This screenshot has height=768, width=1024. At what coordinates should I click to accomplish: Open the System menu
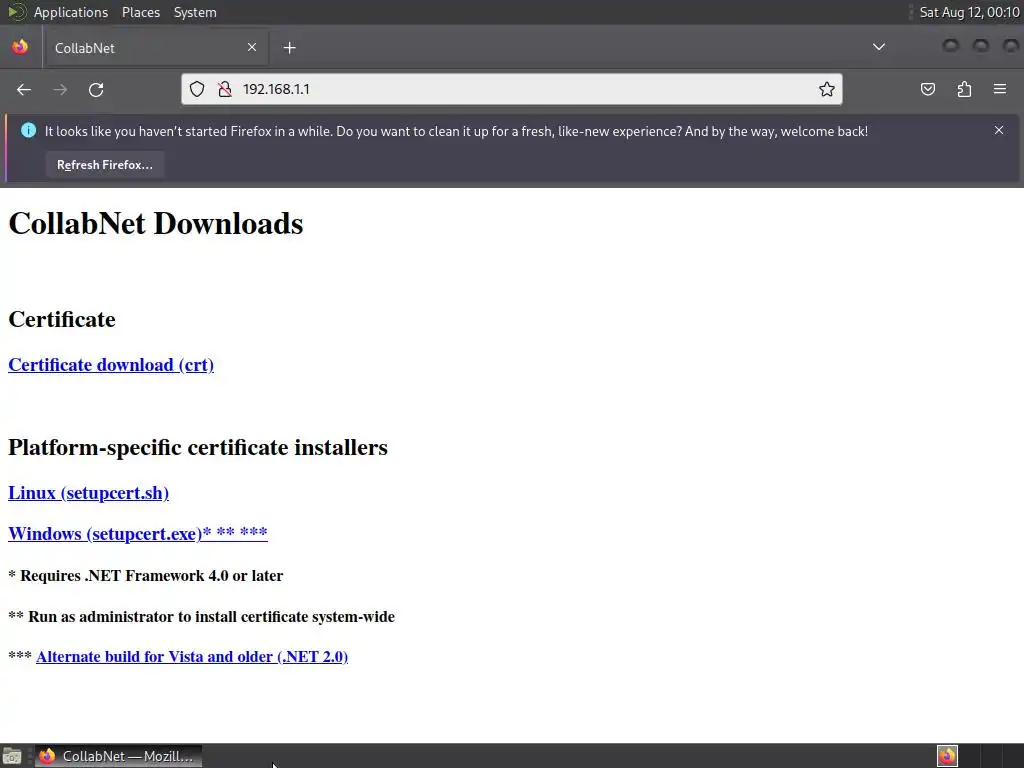pos(195,12)
